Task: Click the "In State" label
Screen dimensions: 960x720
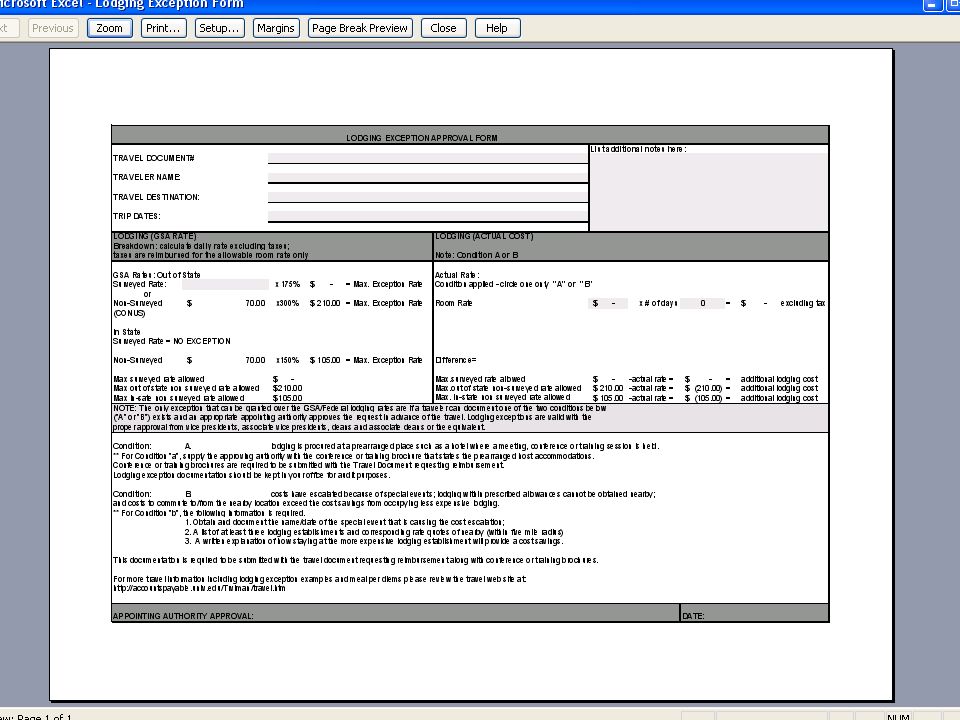Action: point(127,332)
